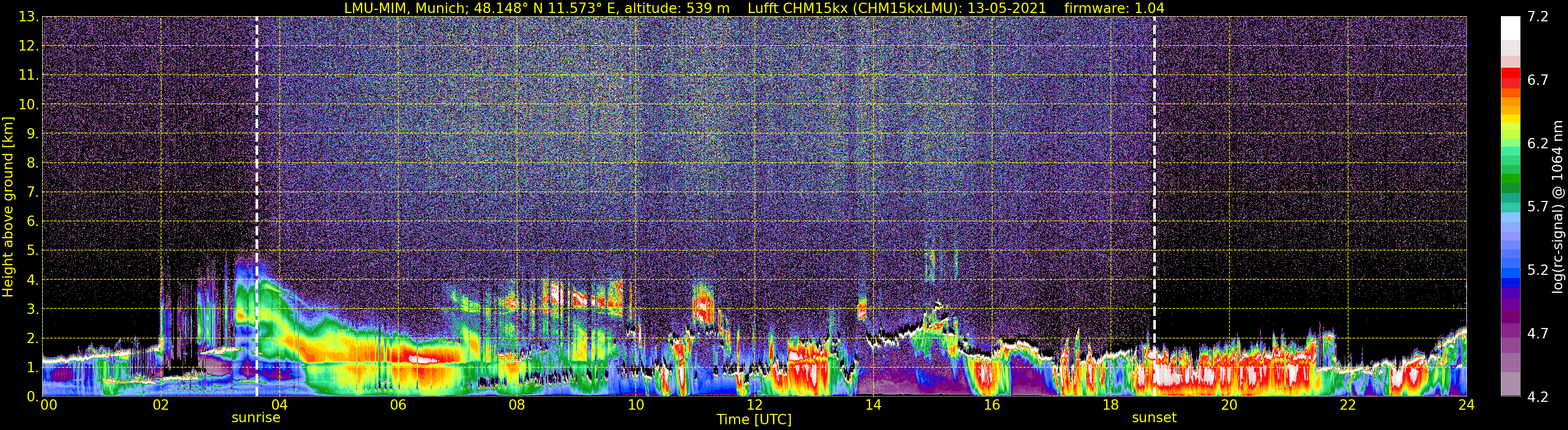Click the white dashed sunrise line
Image resolution: width=1568 pixels, height=430 pixels.
[257, 207]
